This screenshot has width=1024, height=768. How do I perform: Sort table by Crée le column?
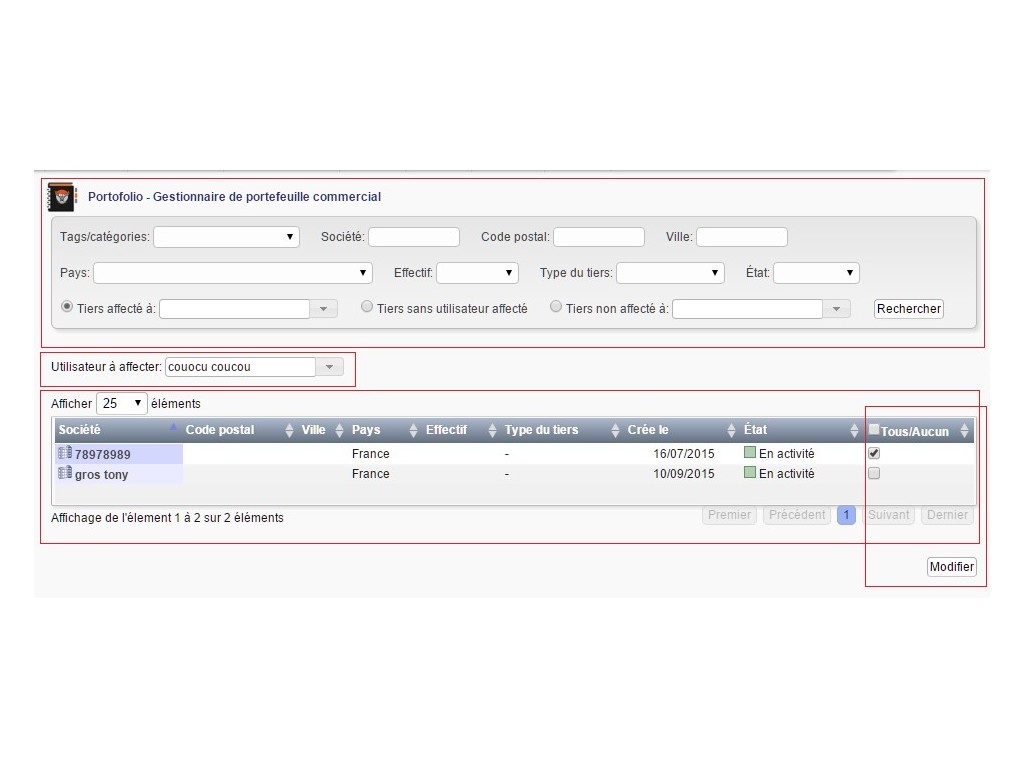[731, 430]
